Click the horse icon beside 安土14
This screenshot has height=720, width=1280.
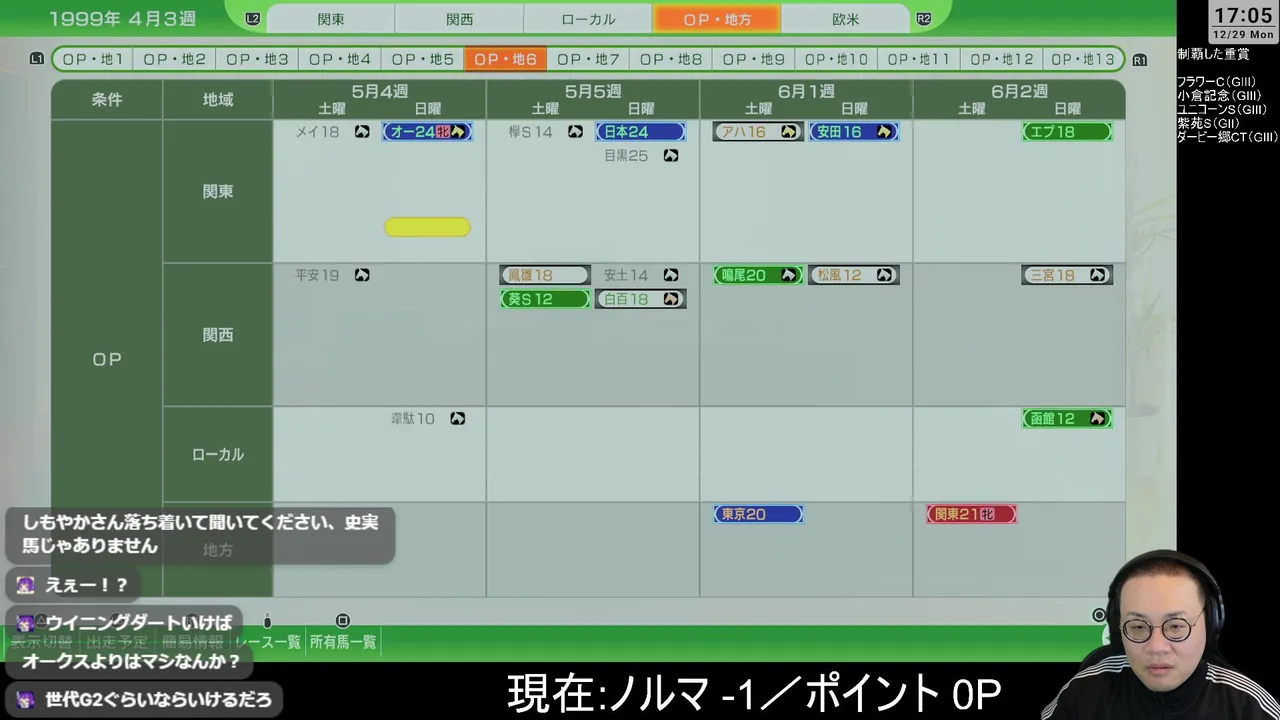(671, 275)
